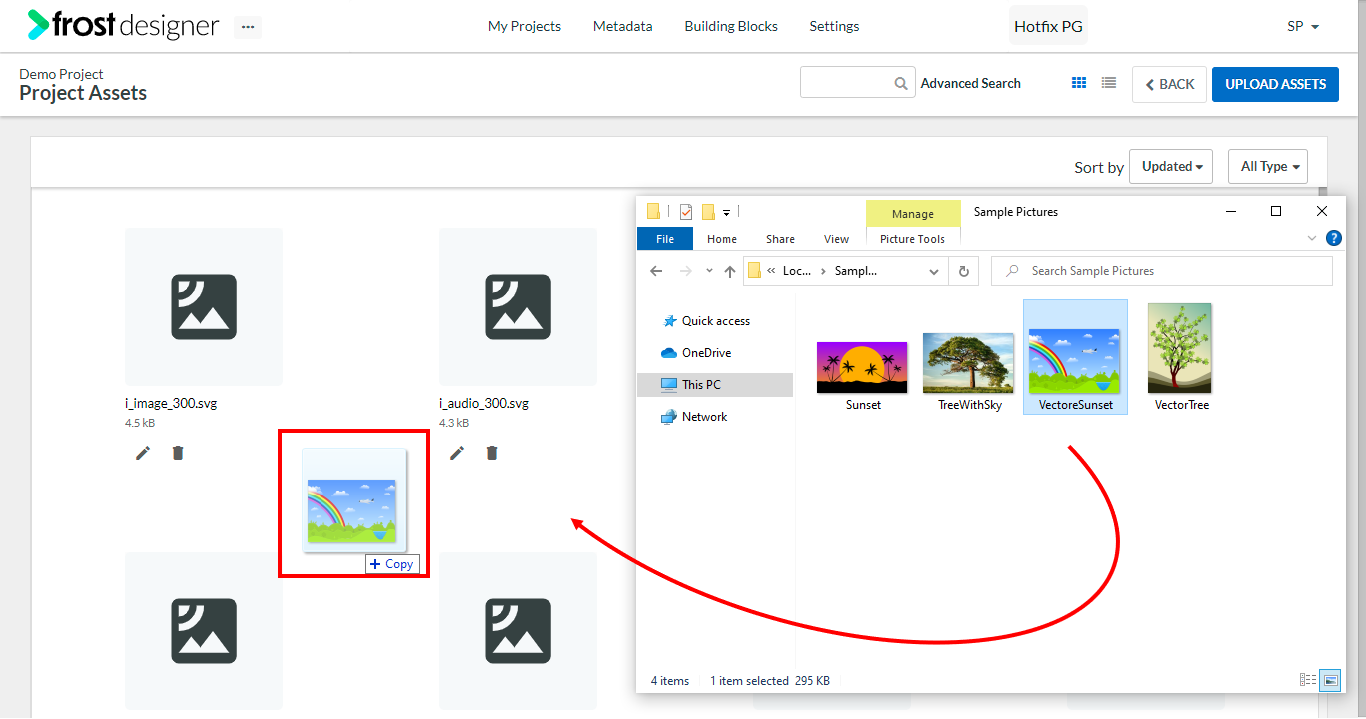Click the Search Sample Pictures box
The width and height of the screenshot is (1366, 719).
pos(1162,271)
